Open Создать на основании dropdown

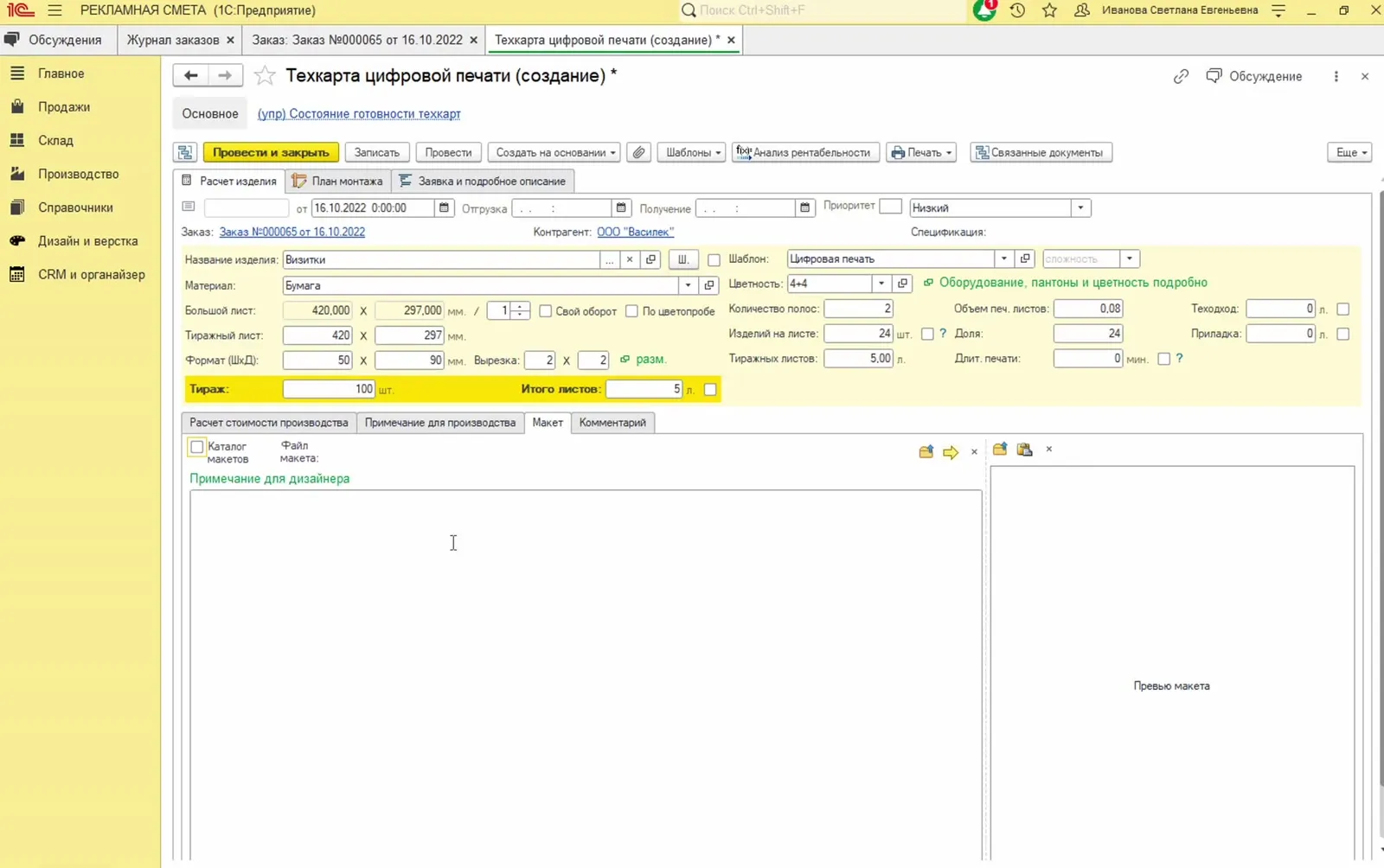[x=554, y=152]
